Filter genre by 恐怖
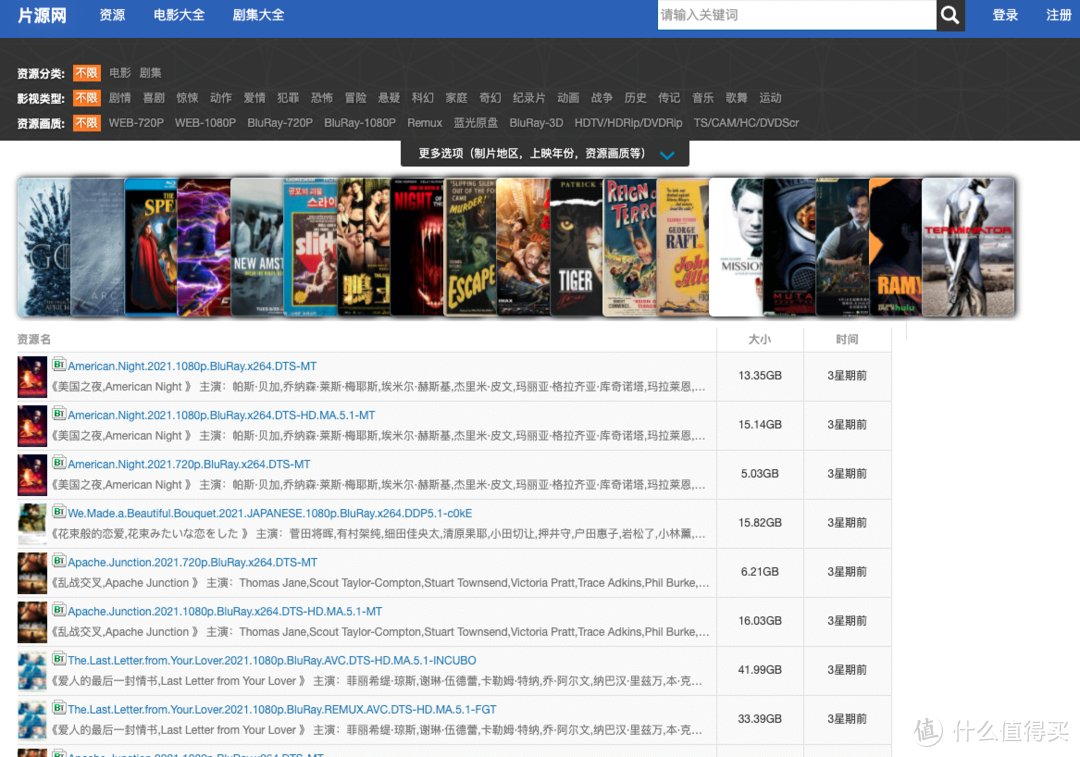 click(x=322, y=98)
